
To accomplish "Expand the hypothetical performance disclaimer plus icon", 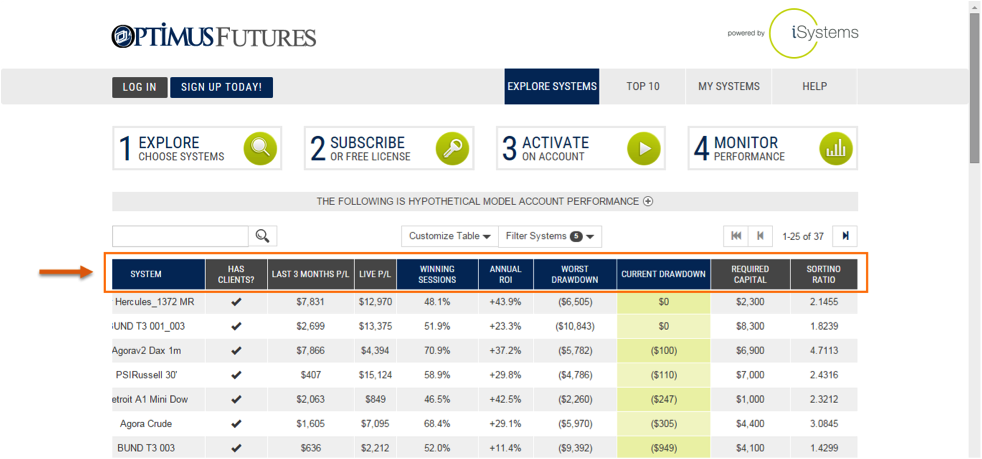I will (648, 202).
